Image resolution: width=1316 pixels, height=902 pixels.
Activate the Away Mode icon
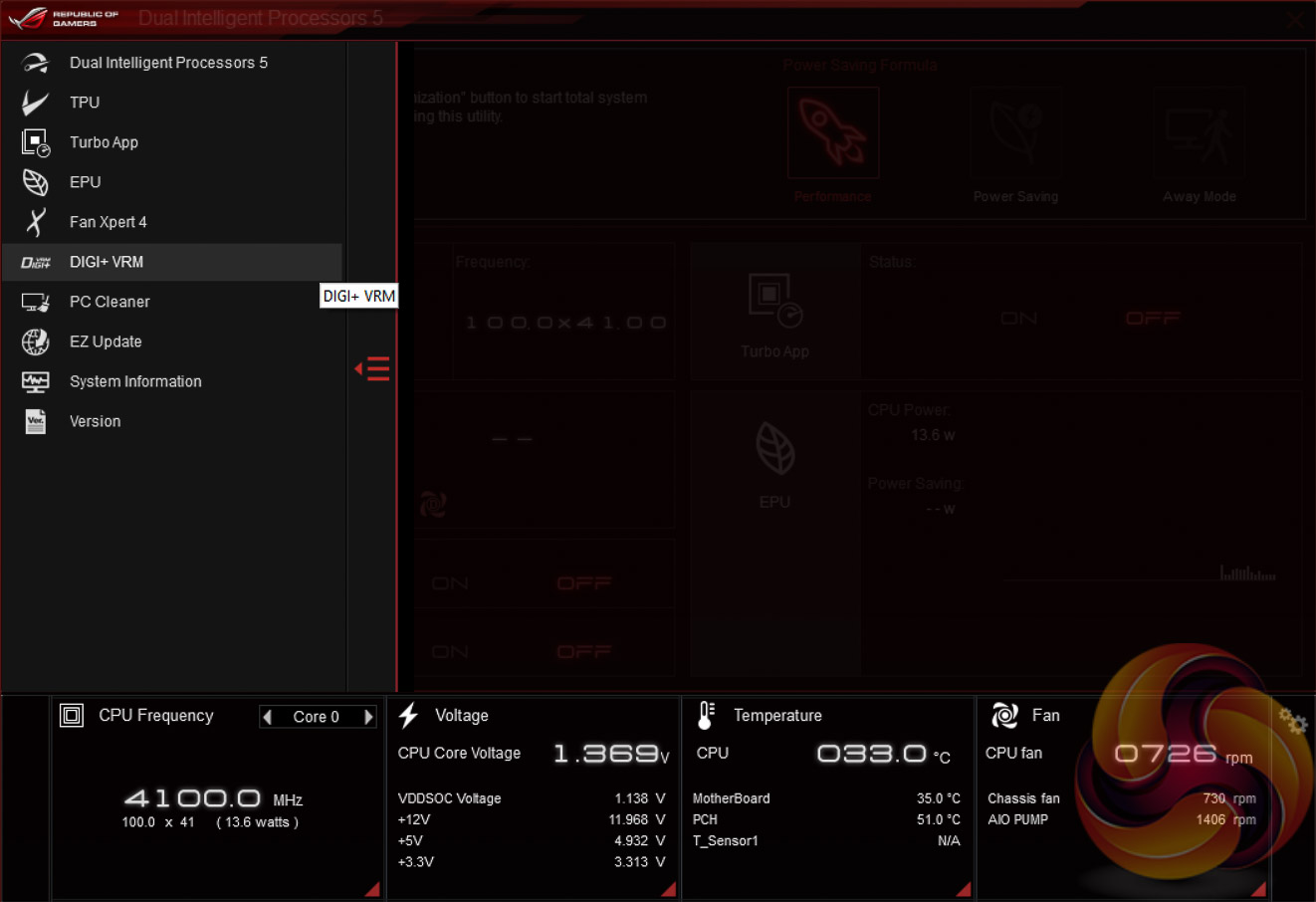tap(1199, 133)
